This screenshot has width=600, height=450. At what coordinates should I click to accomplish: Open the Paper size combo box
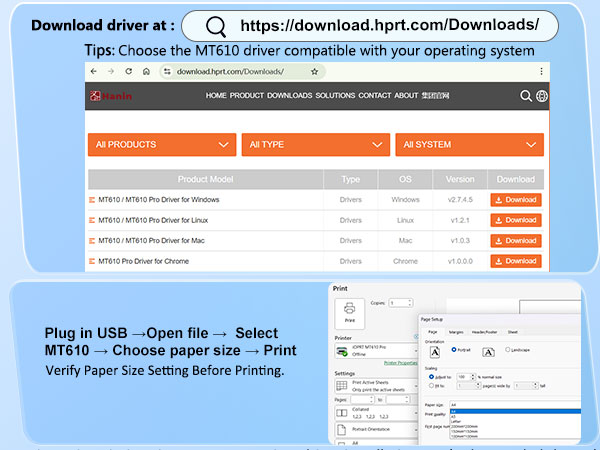[515, 404]
